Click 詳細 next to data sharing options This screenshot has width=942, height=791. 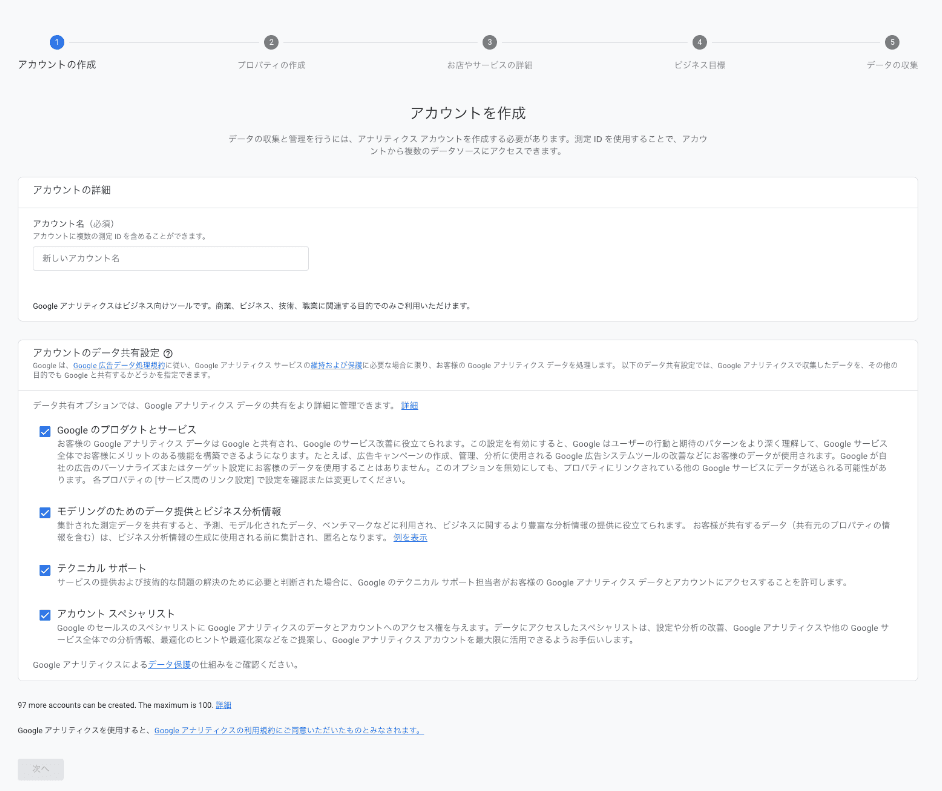pos(411,404)
